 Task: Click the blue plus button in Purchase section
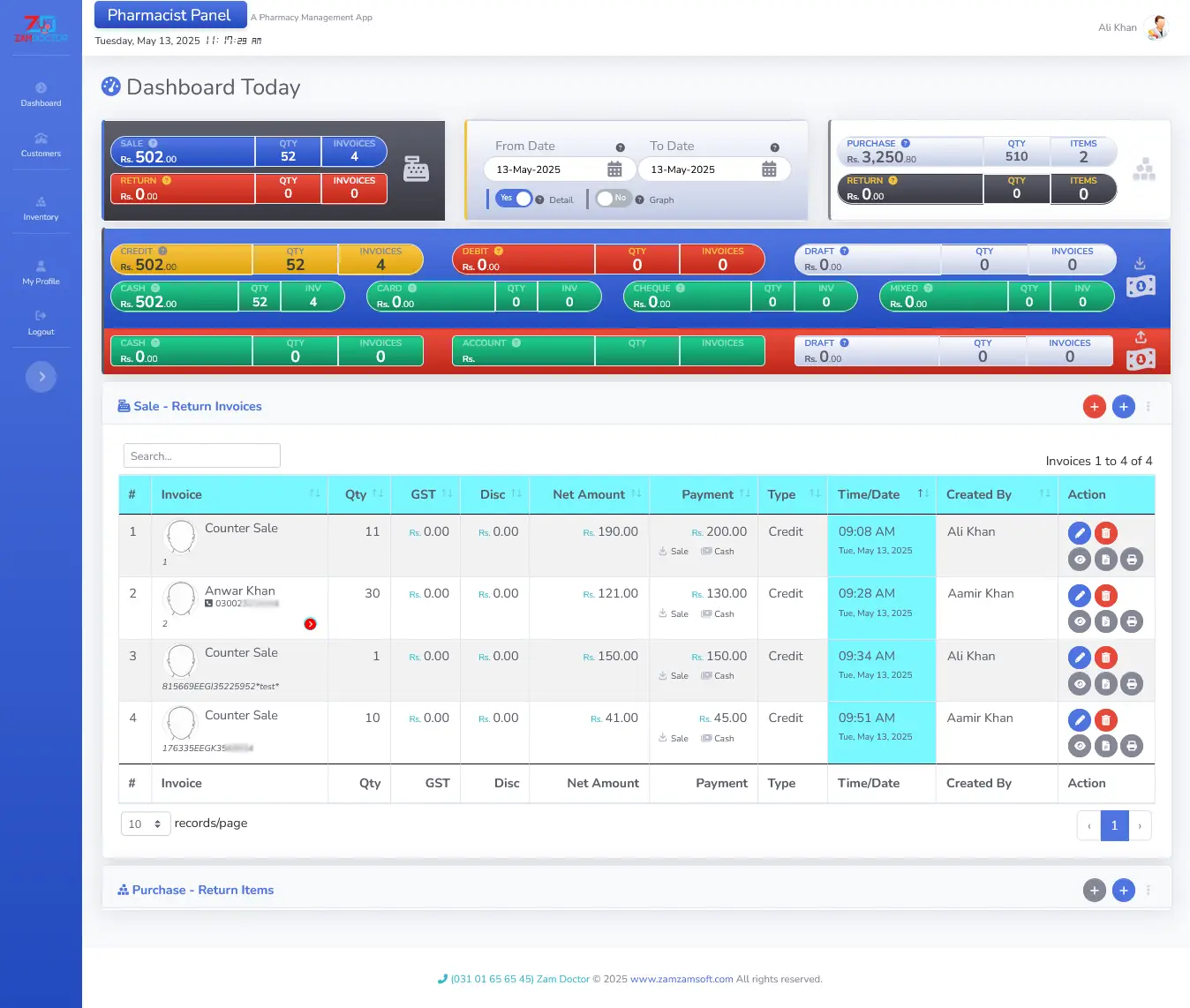pyautogui.click(x=1123, y=891)
